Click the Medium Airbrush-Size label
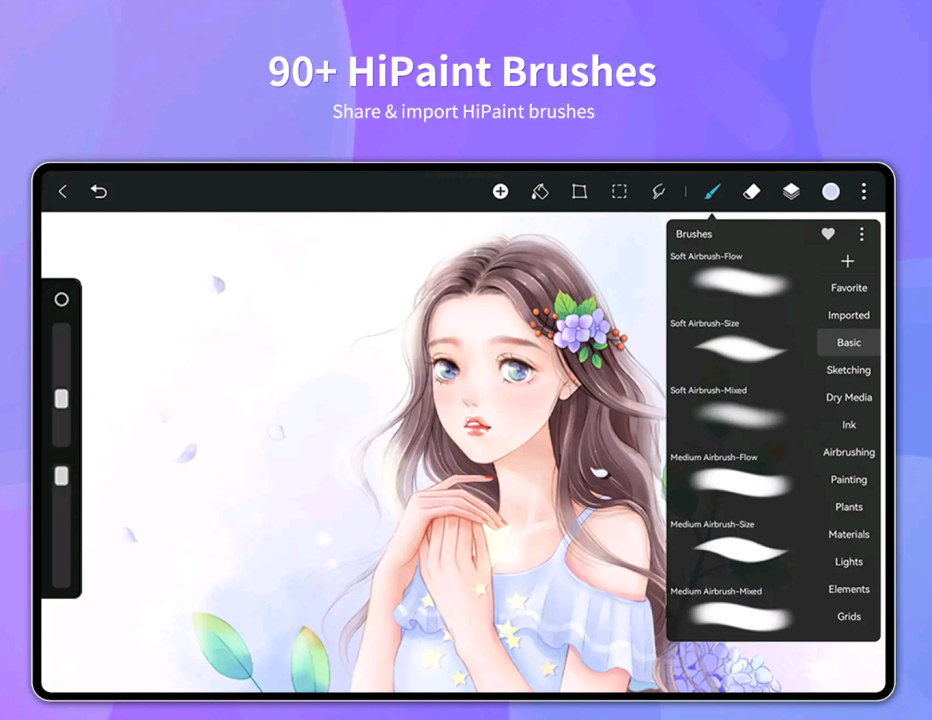This screenshot has width=932, height=720. click(712, 524)
